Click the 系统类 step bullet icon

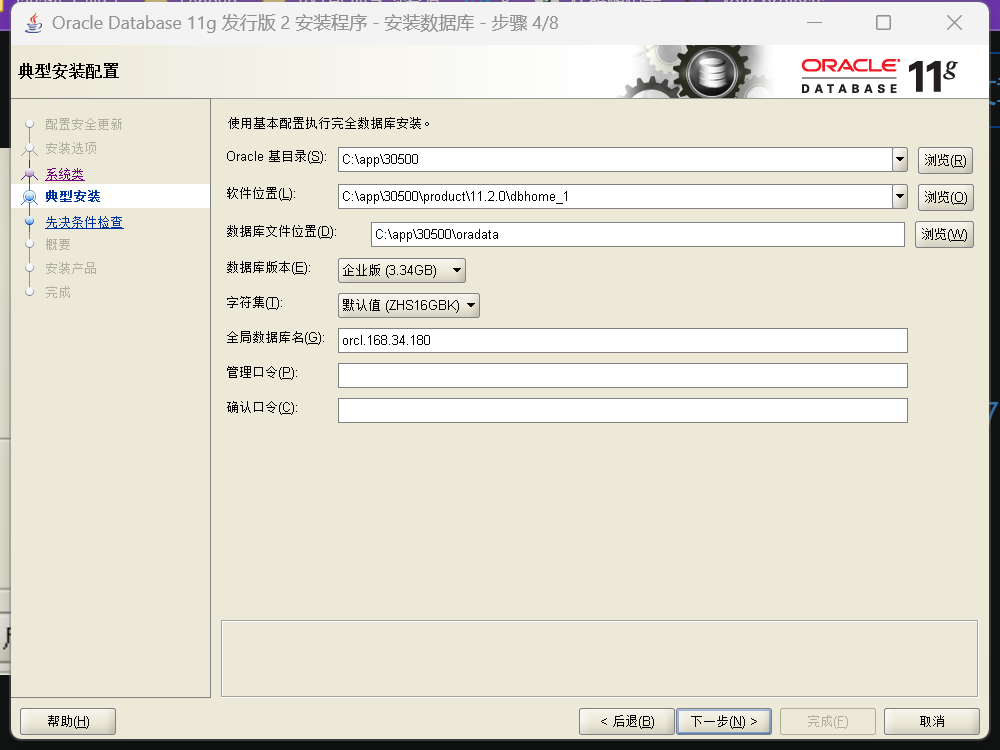(x=29, y=173)
